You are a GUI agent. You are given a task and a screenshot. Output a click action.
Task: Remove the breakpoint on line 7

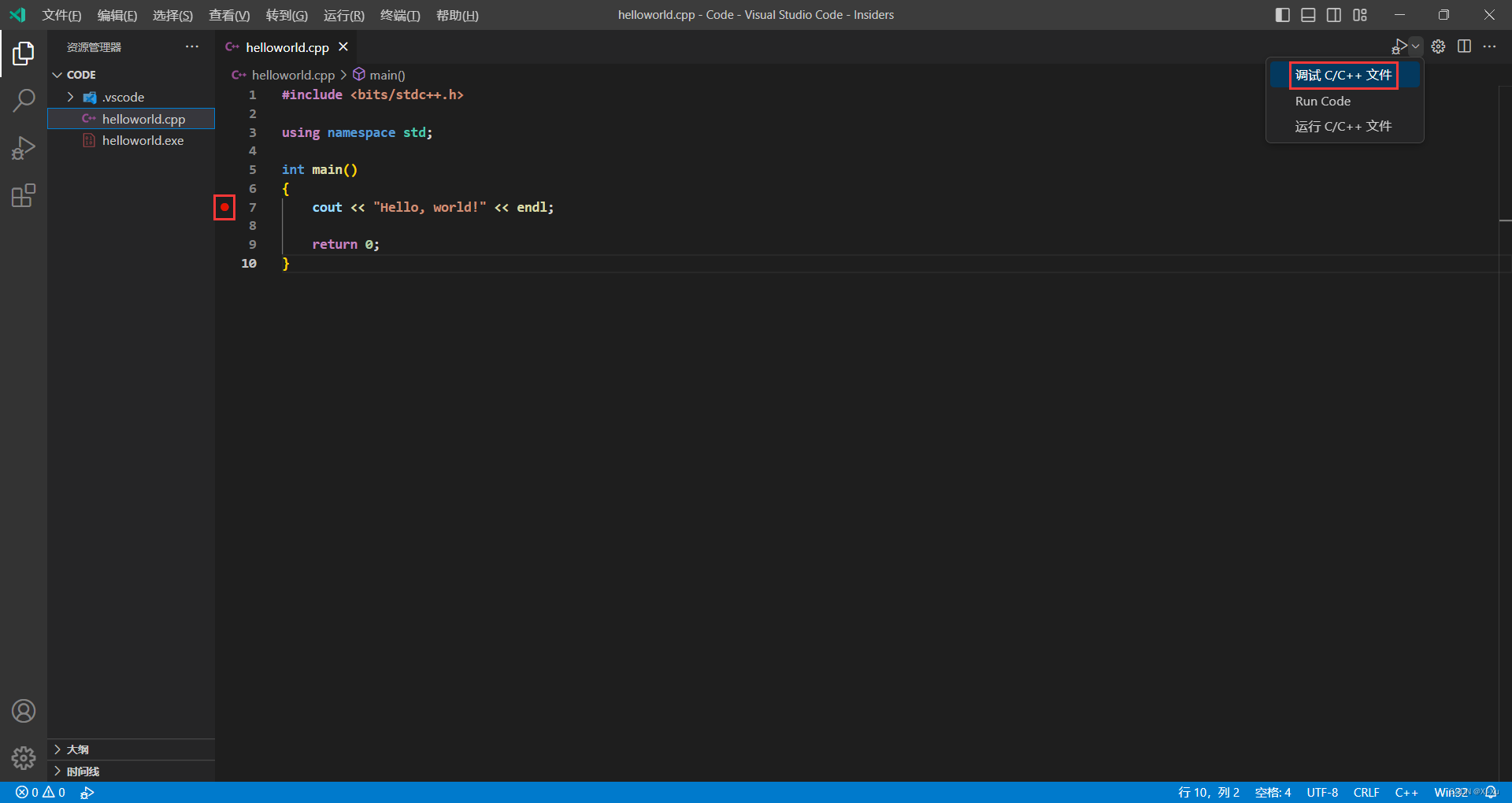224,207
